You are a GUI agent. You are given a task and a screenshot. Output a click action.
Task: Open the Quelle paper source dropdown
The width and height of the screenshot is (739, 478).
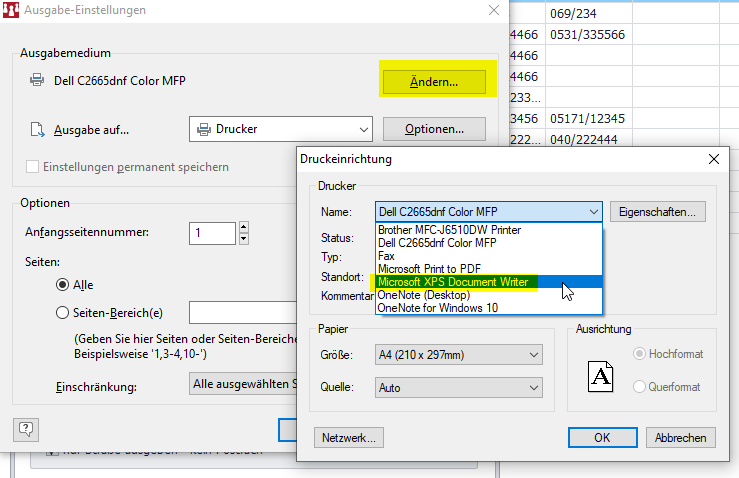point(458,387)
